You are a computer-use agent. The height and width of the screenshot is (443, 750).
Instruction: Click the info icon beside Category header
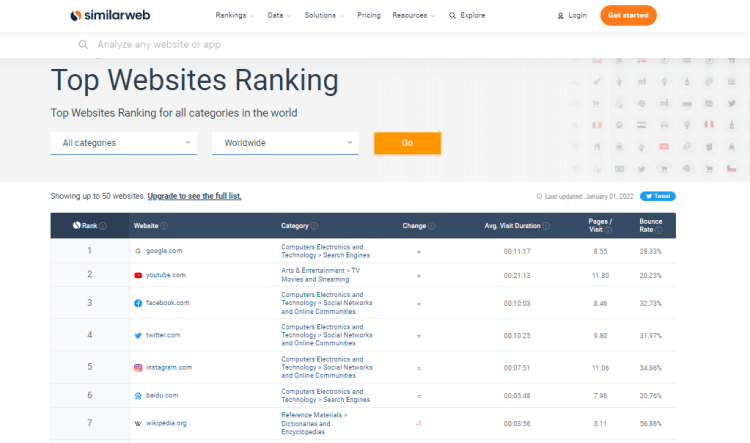pos(314,226)
